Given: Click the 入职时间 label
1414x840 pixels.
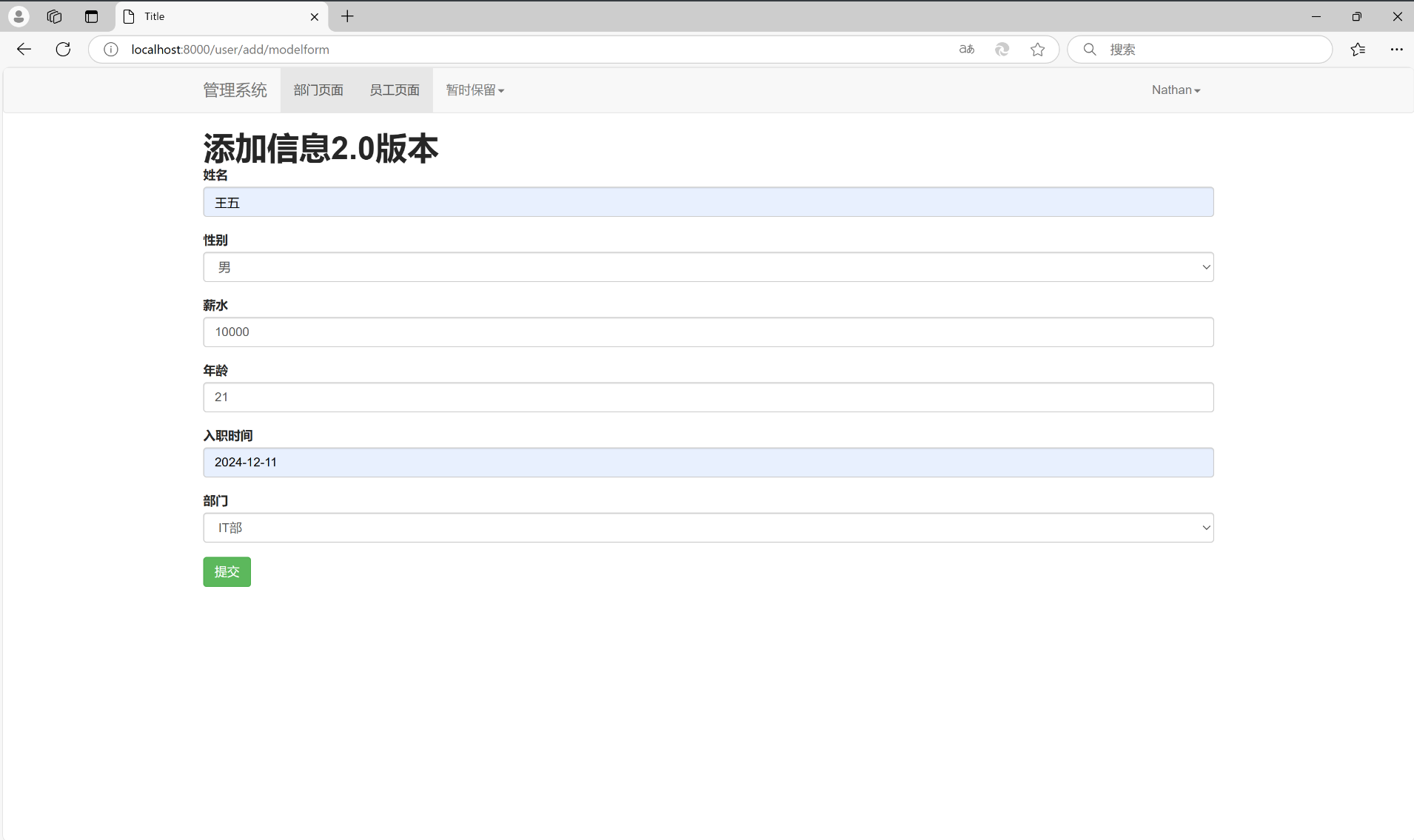Looking at the screenshot, I should coord(228,436).
